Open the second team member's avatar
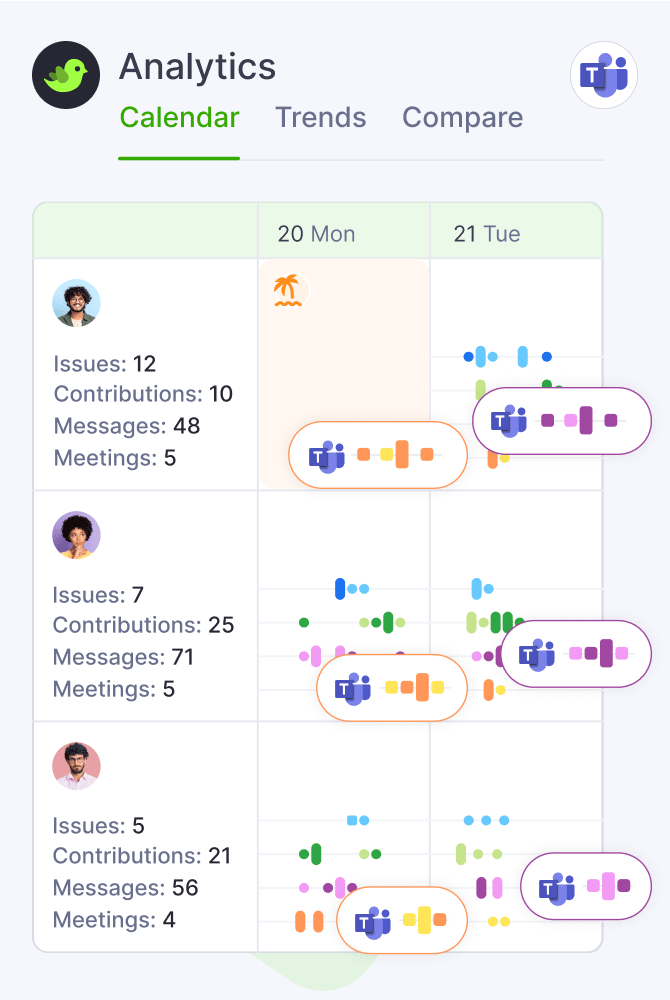Viewport: 670px width, 1000px height. pos(77,536)
